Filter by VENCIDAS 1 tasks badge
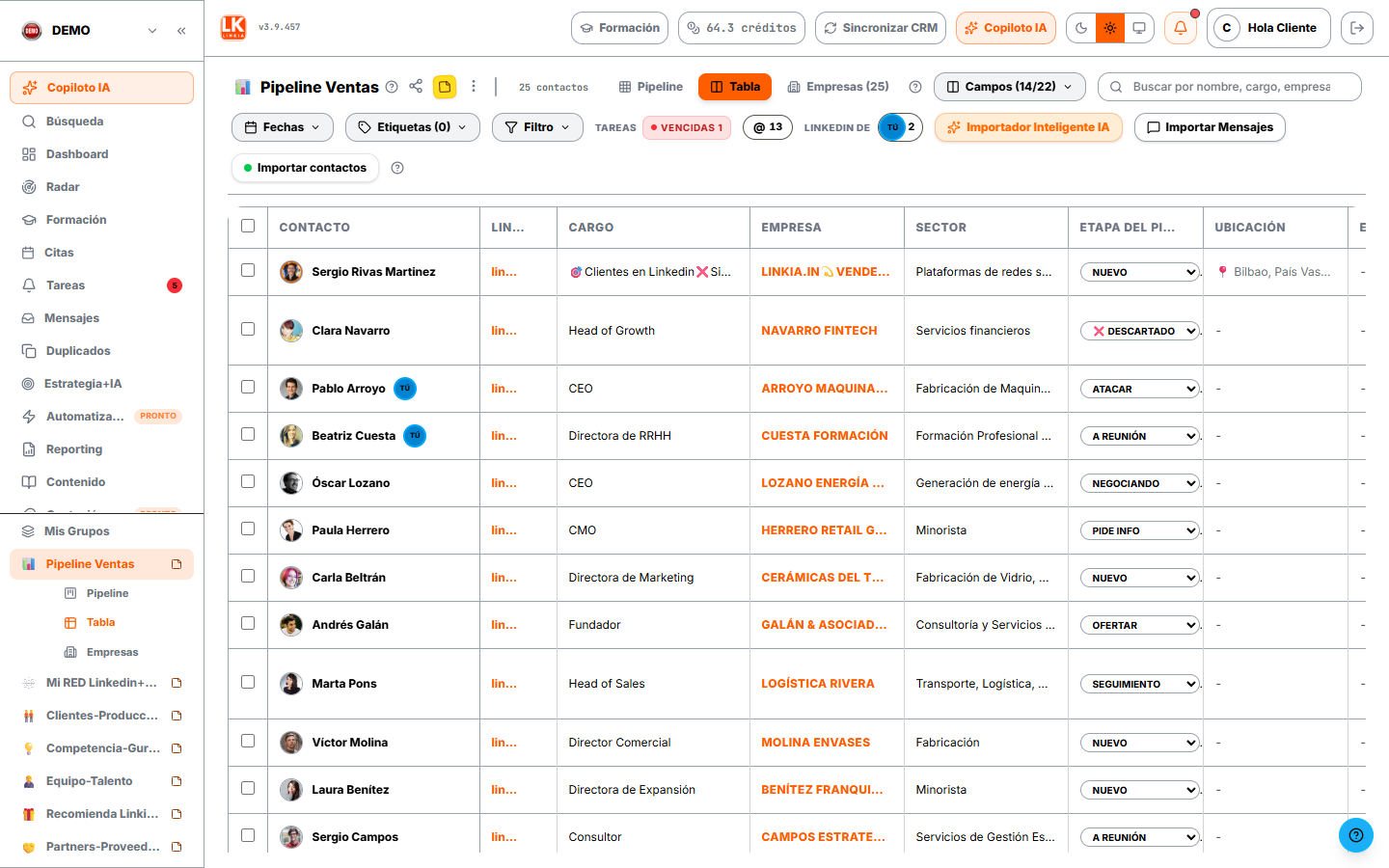This screenshot has height=868, width=1389. [x=688, y=127]
